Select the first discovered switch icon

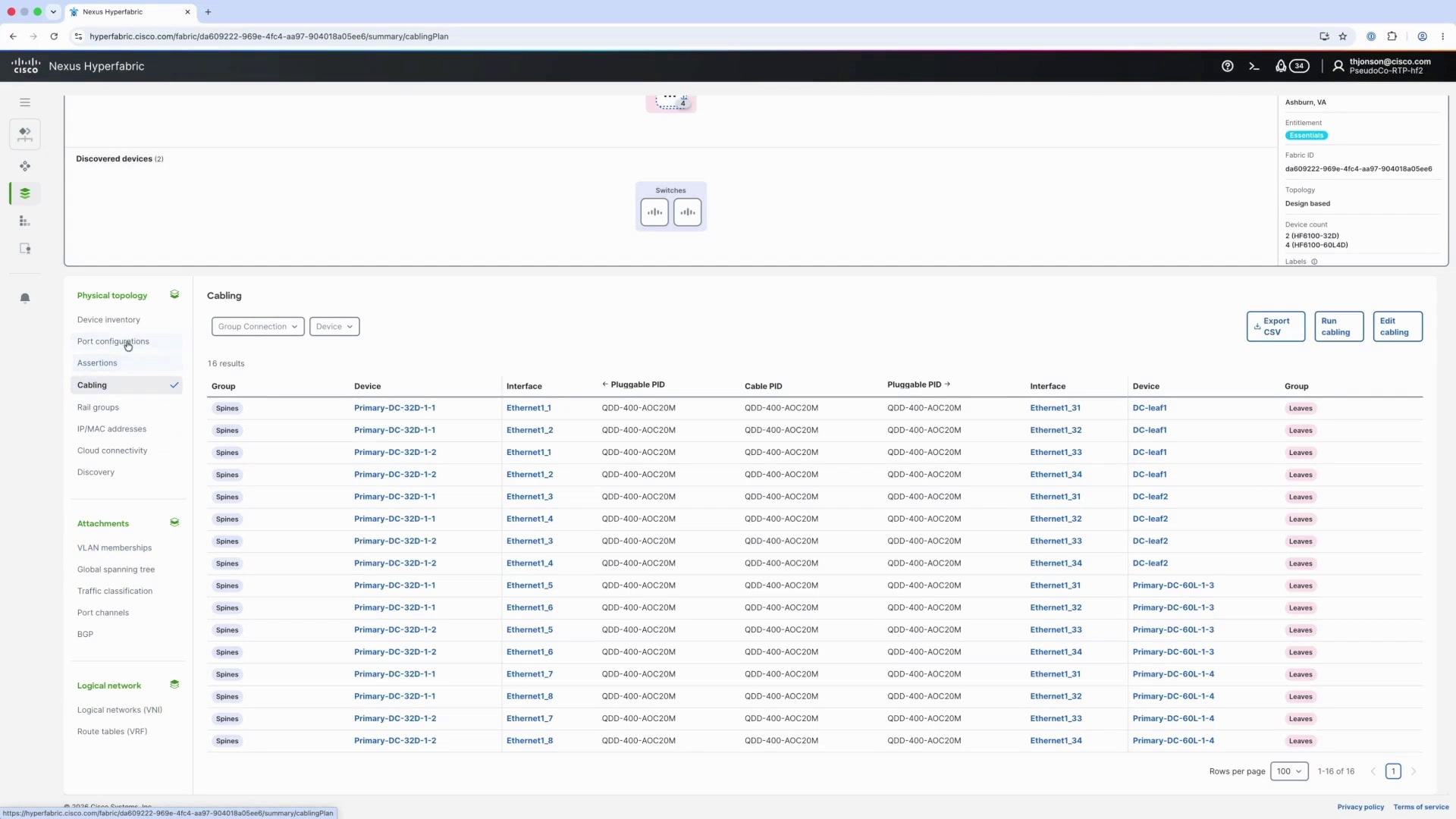(654, 212)
